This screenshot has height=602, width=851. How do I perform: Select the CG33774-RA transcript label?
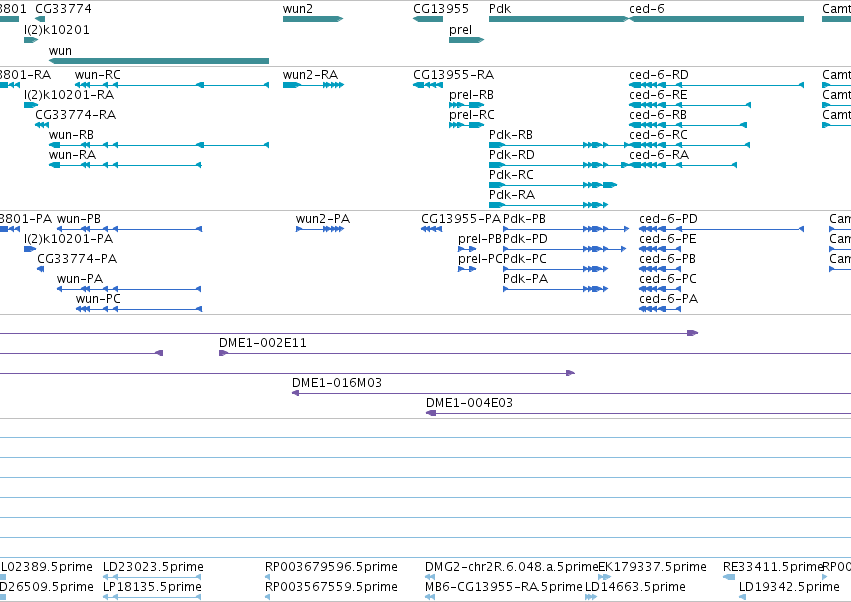coord(75,115)
